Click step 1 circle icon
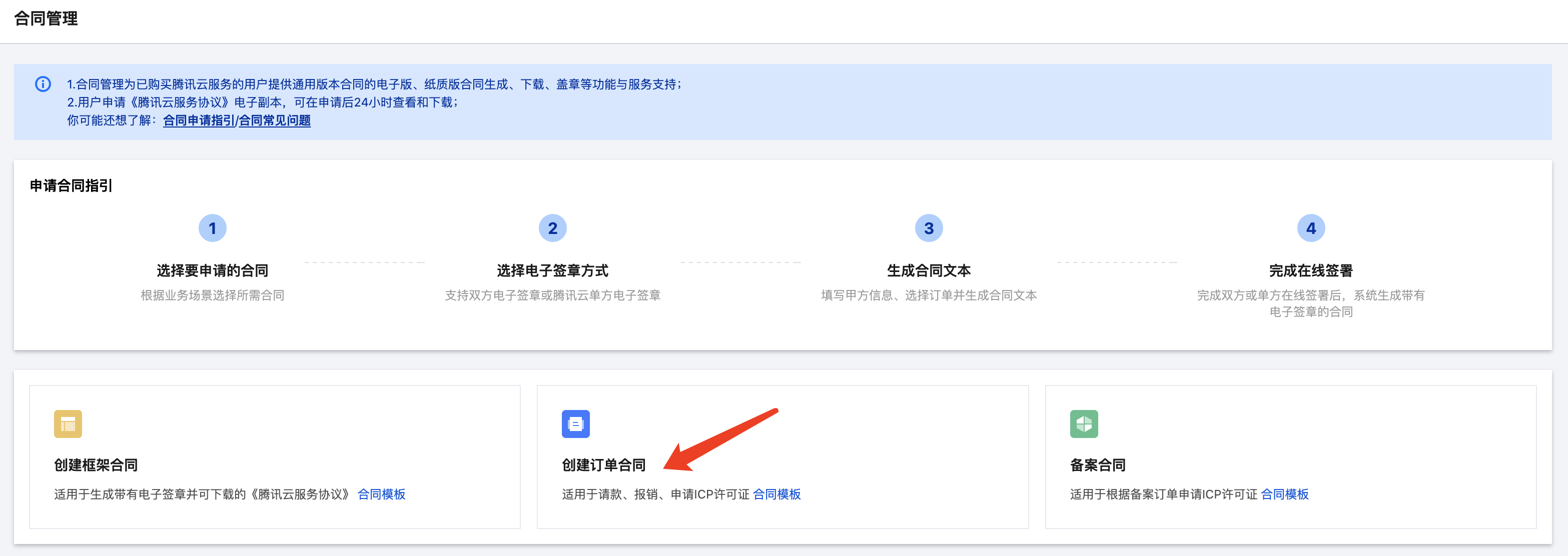The height and width of the screenshot is (556, 1568). pos(213,228)
